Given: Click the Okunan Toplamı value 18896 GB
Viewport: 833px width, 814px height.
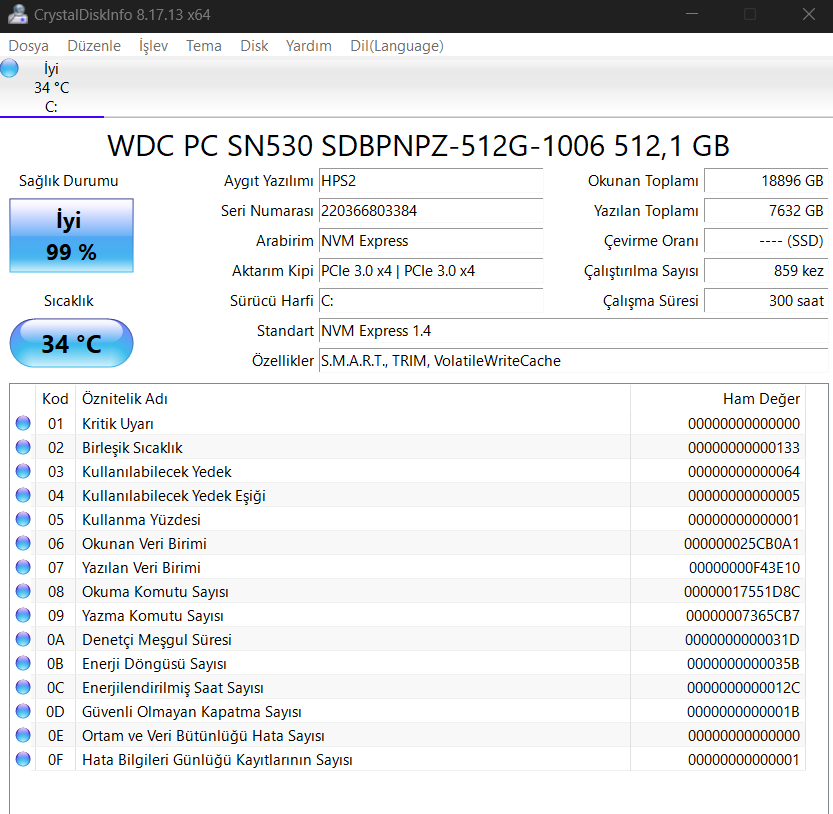Looking at the screenshot, I should (766, 181).
